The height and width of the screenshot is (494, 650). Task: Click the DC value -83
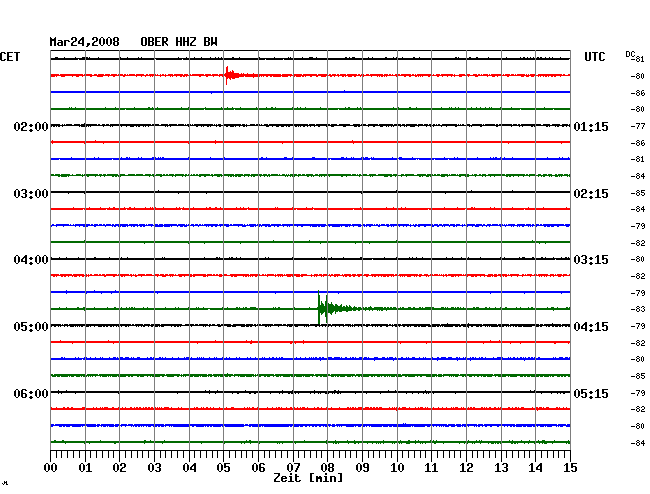pyautogui.click(x=638, y=309)
